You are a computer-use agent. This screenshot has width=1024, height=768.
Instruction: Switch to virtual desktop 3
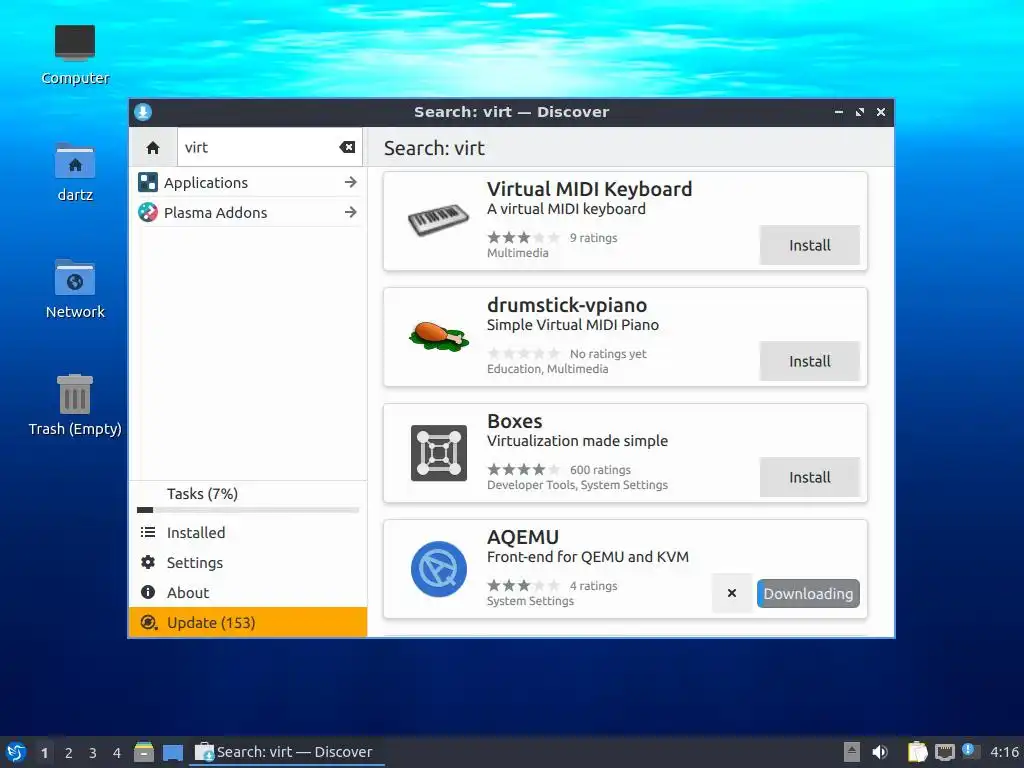[93, 753]
